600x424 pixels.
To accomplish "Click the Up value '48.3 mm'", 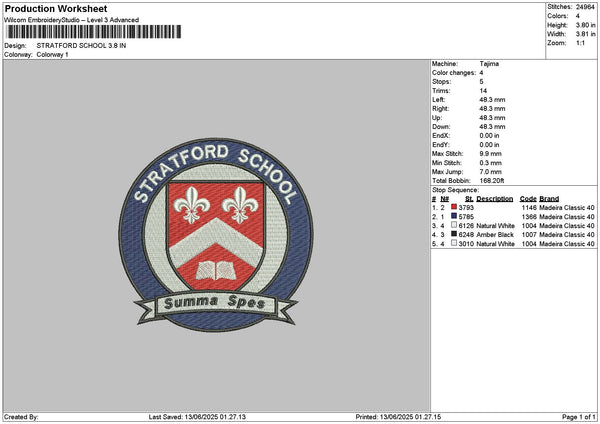I will click(x=492, y=118).
